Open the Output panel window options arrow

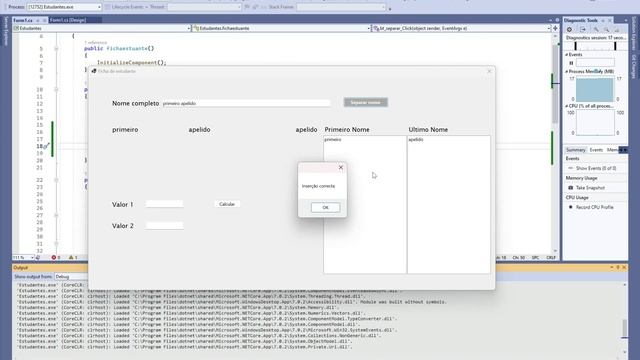tap(612, 267)
